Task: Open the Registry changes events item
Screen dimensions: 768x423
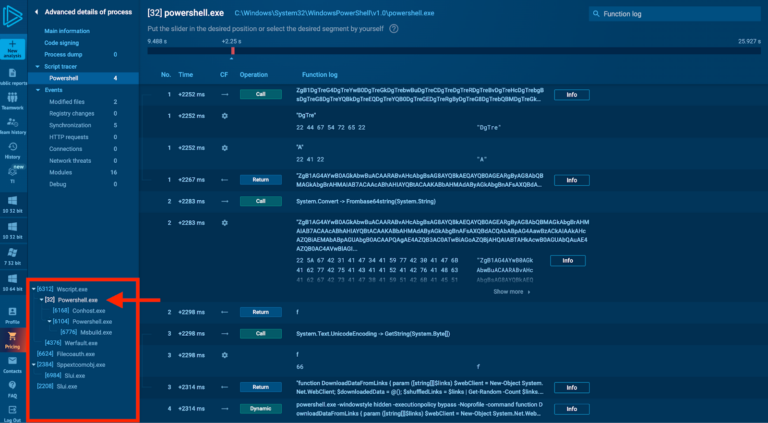Action: (74, 113)
